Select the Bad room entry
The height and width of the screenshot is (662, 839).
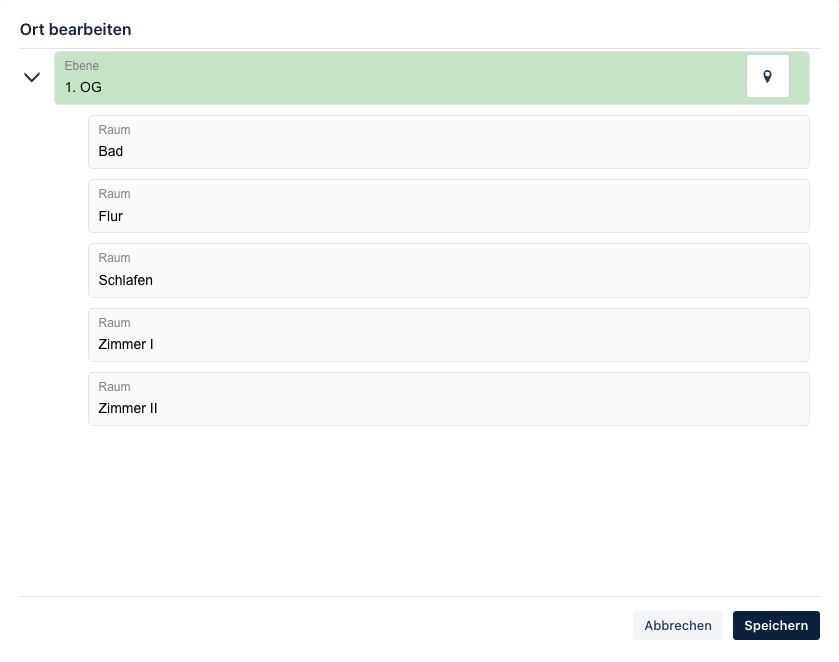(x=448, y=142)
